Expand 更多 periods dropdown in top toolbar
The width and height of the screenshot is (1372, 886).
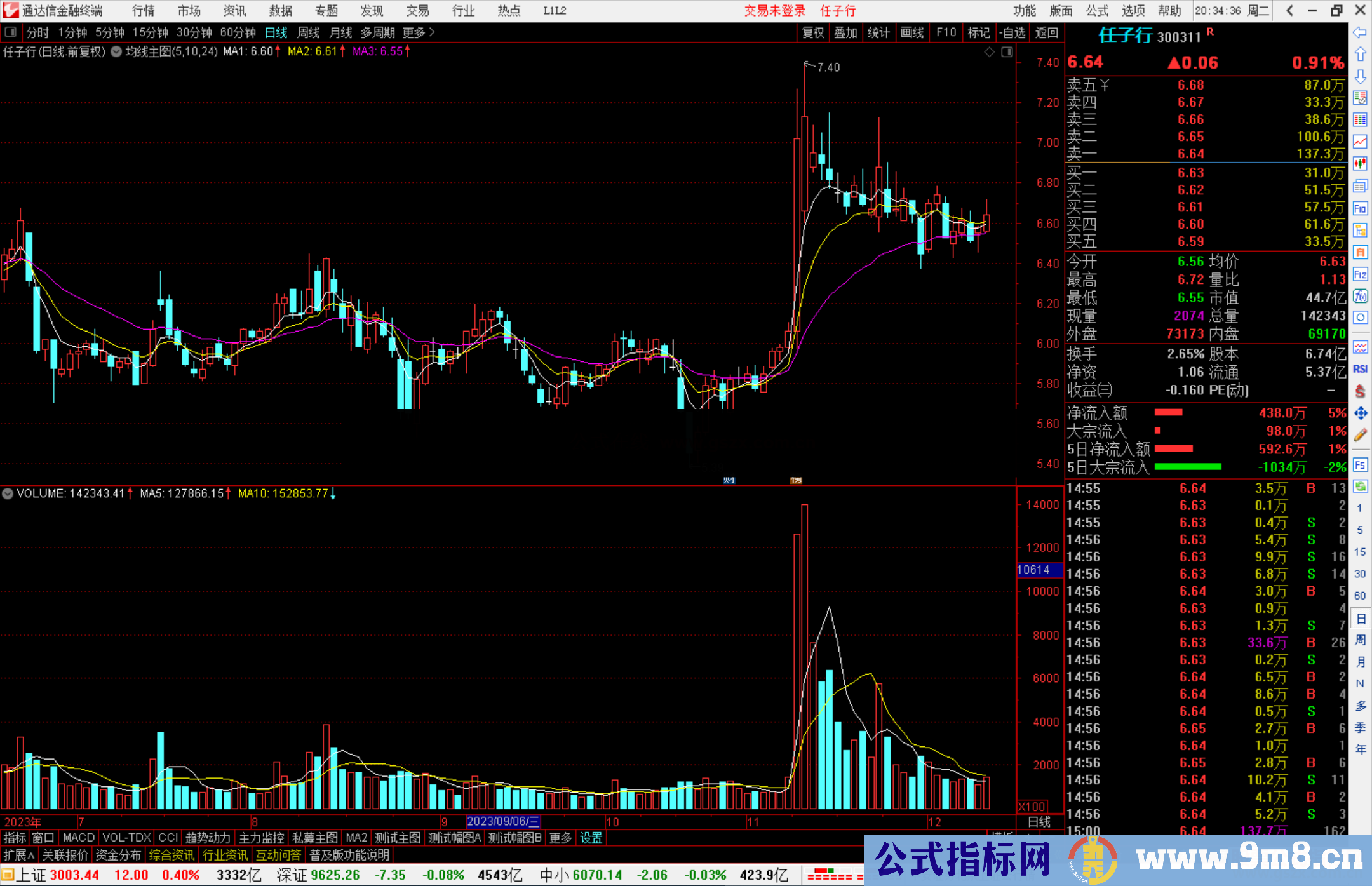tap(419, 32)
